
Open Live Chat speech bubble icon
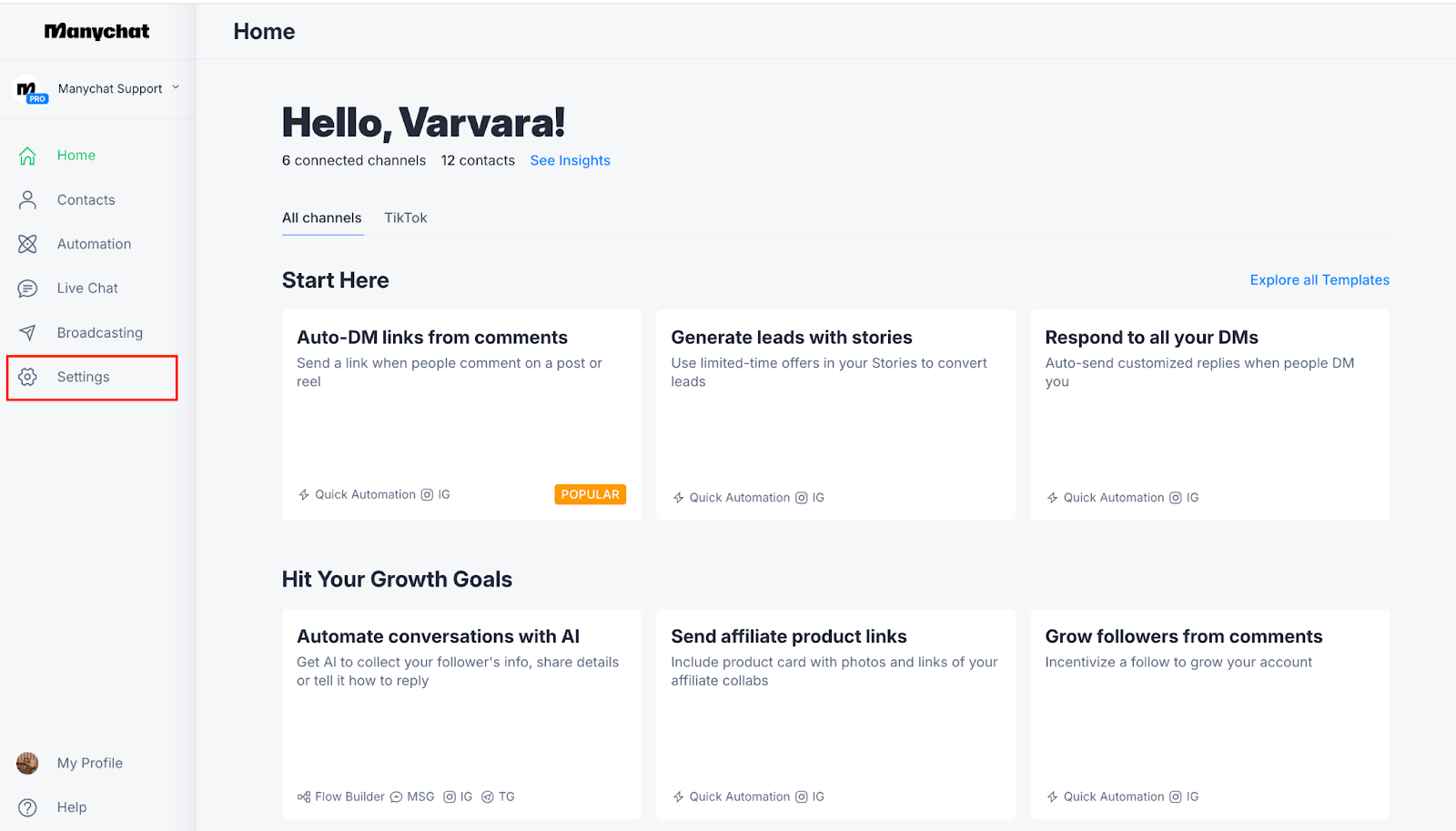pos(27,289)
